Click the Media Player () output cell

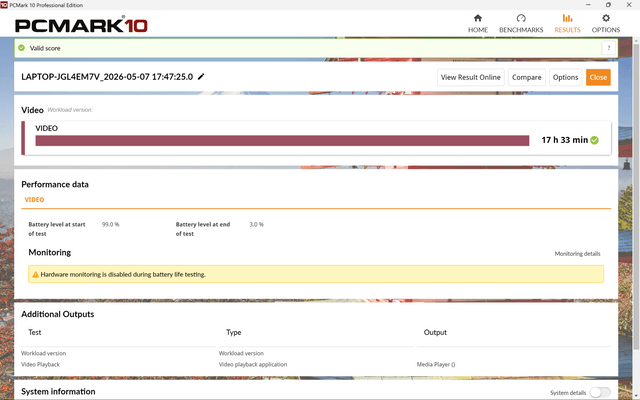click(436, 364)
